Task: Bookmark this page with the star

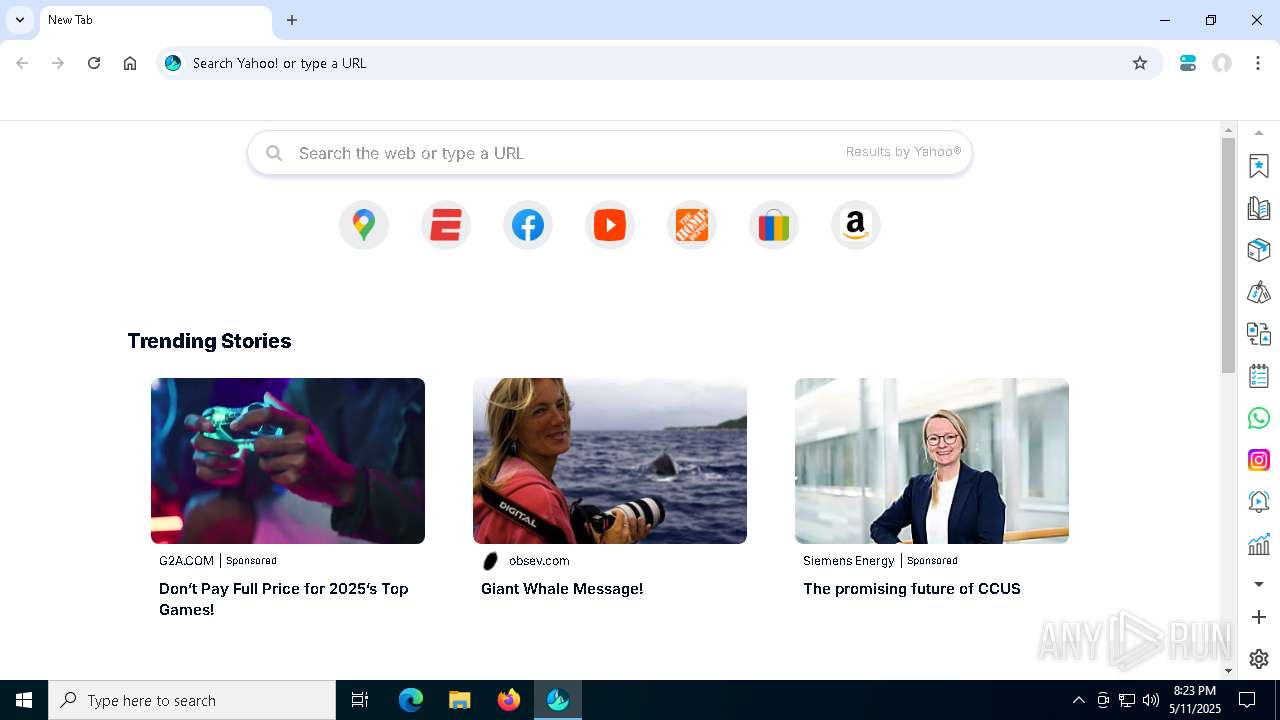Action: coord(1140,63)
